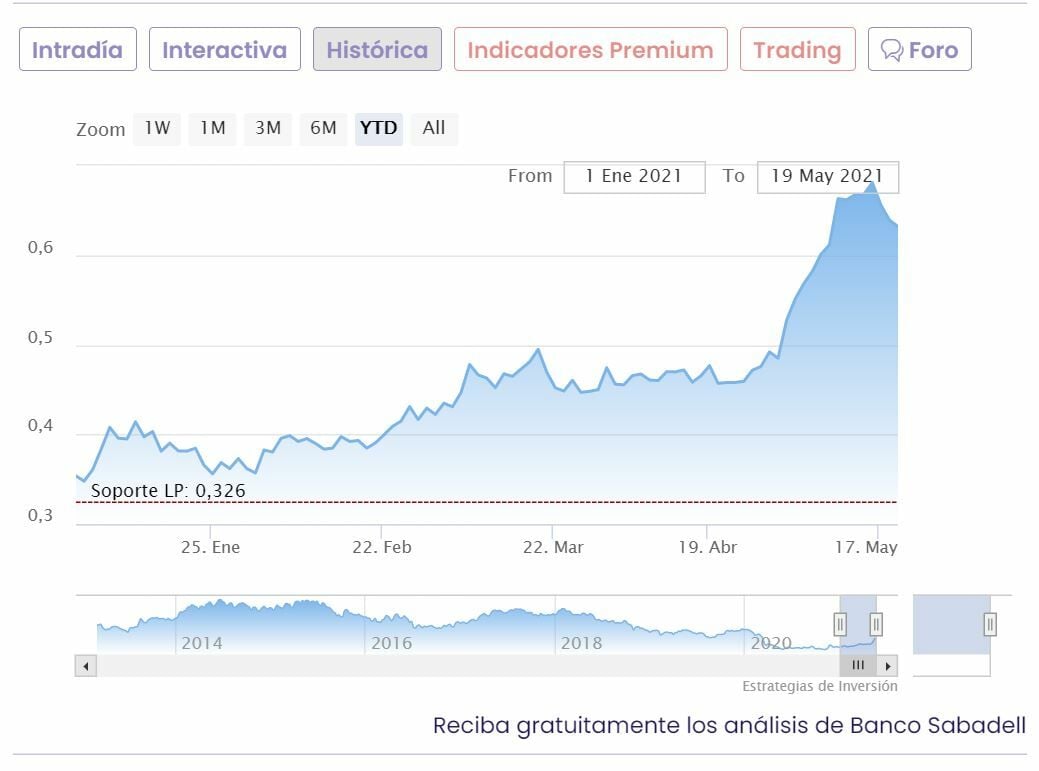Open the Interactiva chart tab
Image resolution: width=1039 pixels, height=771 pixels.
[224, 50]
